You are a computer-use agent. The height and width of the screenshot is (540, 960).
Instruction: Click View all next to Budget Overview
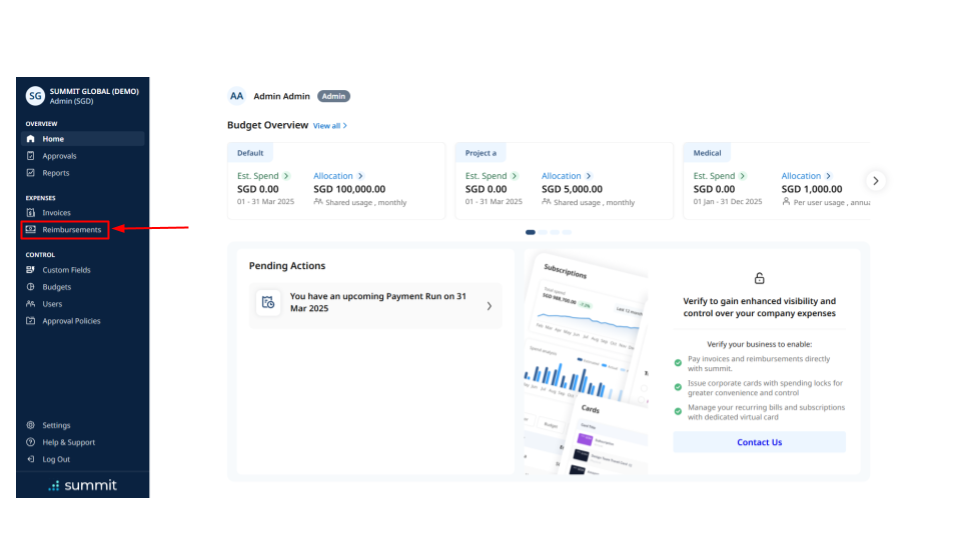330,126
